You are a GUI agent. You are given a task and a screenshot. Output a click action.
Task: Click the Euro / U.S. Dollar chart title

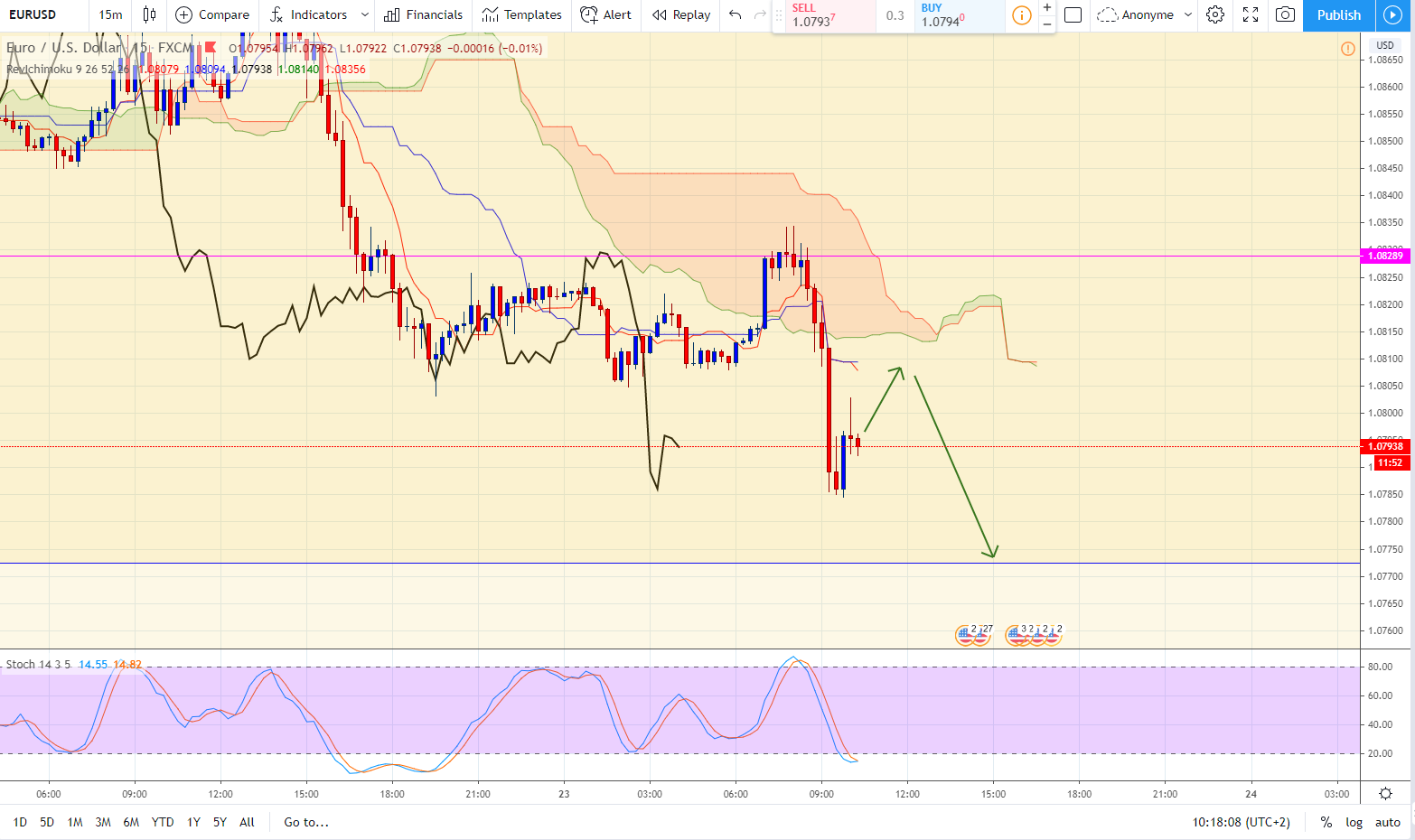(63, 47)
